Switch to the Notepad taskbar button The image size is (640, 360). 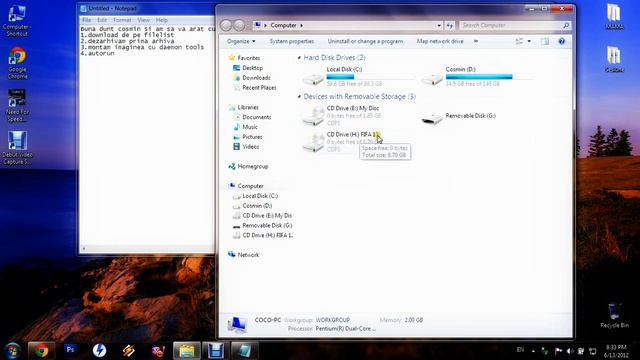click(244, 350)
